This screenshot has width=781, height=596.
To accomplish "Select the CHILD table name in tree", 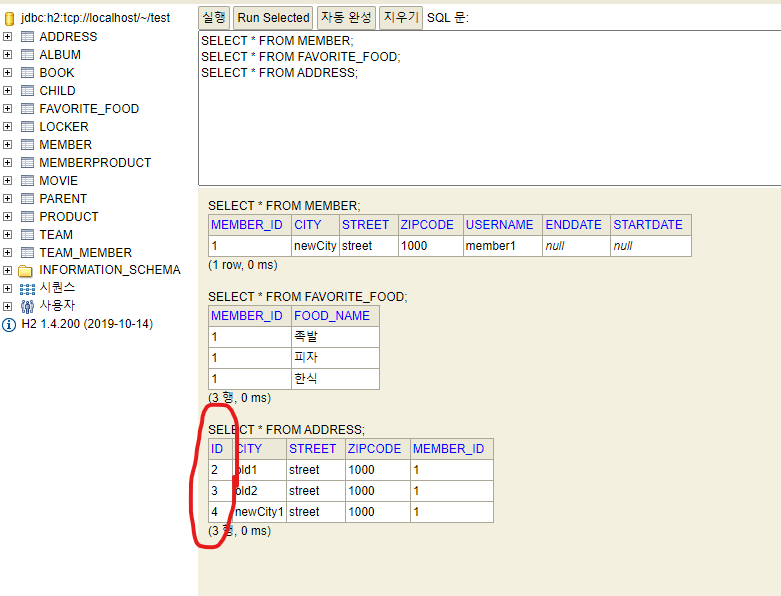I will [57, 91].
